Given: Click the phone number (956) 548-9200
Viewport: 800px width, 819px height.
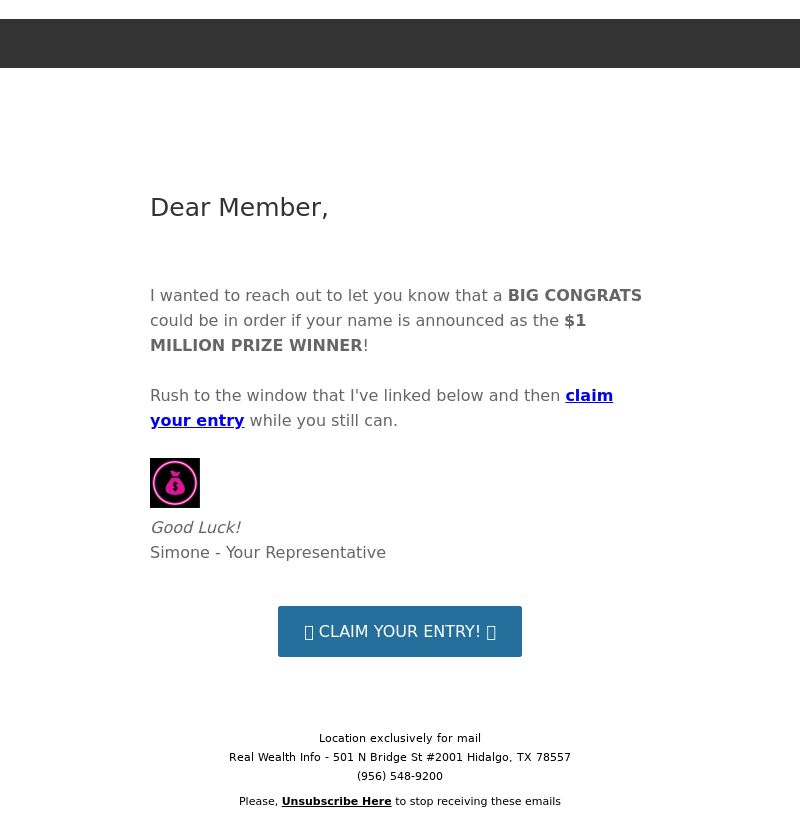Looking at the screenshot, I should tap(400, 776).
